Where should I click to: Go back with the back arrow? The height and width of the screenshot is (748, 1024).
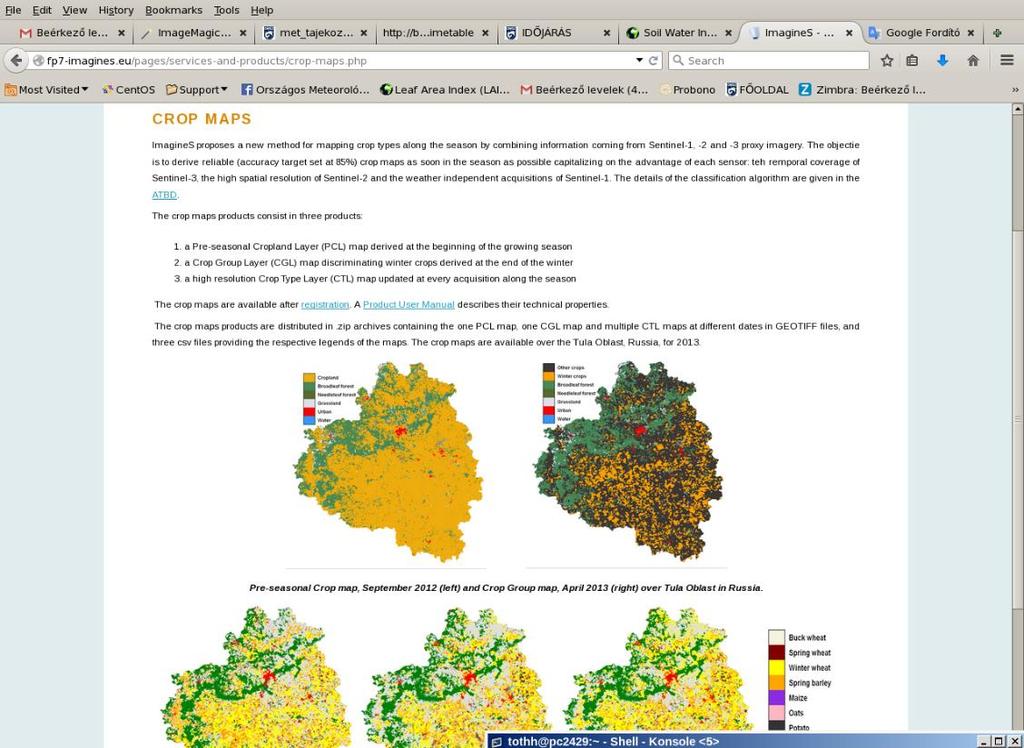point(16,61)
